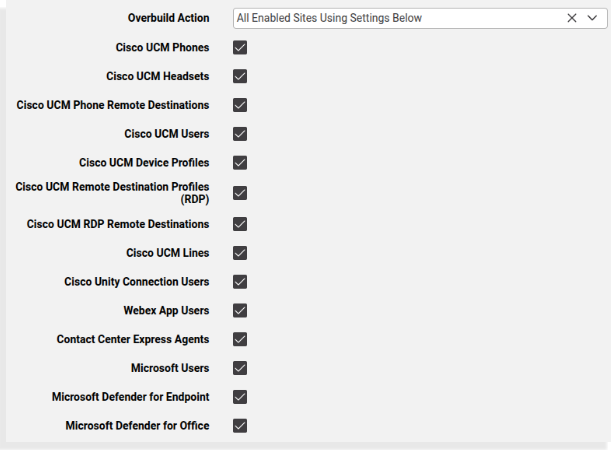Toggle the Cisco UCM Lines checkbox

point(240,253)
